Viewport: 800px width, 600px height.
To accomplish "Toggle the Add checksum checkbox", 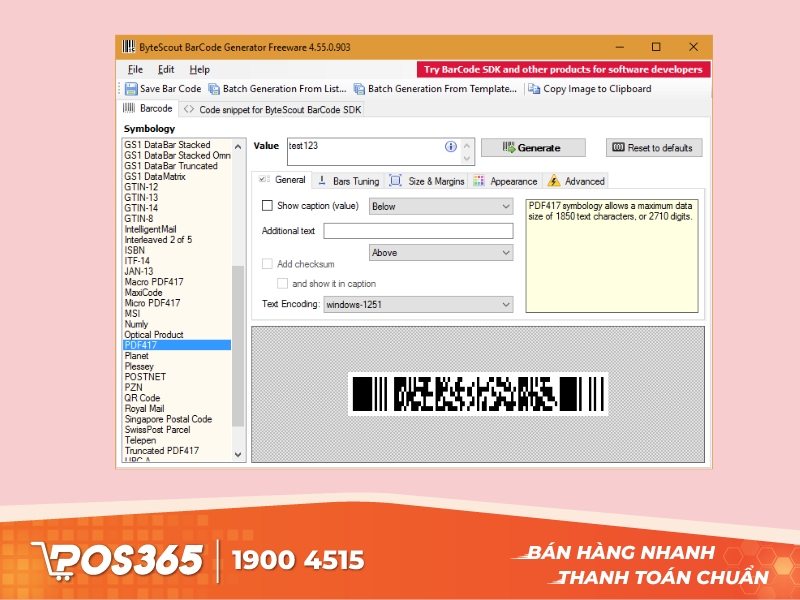I will coord(267,263).
